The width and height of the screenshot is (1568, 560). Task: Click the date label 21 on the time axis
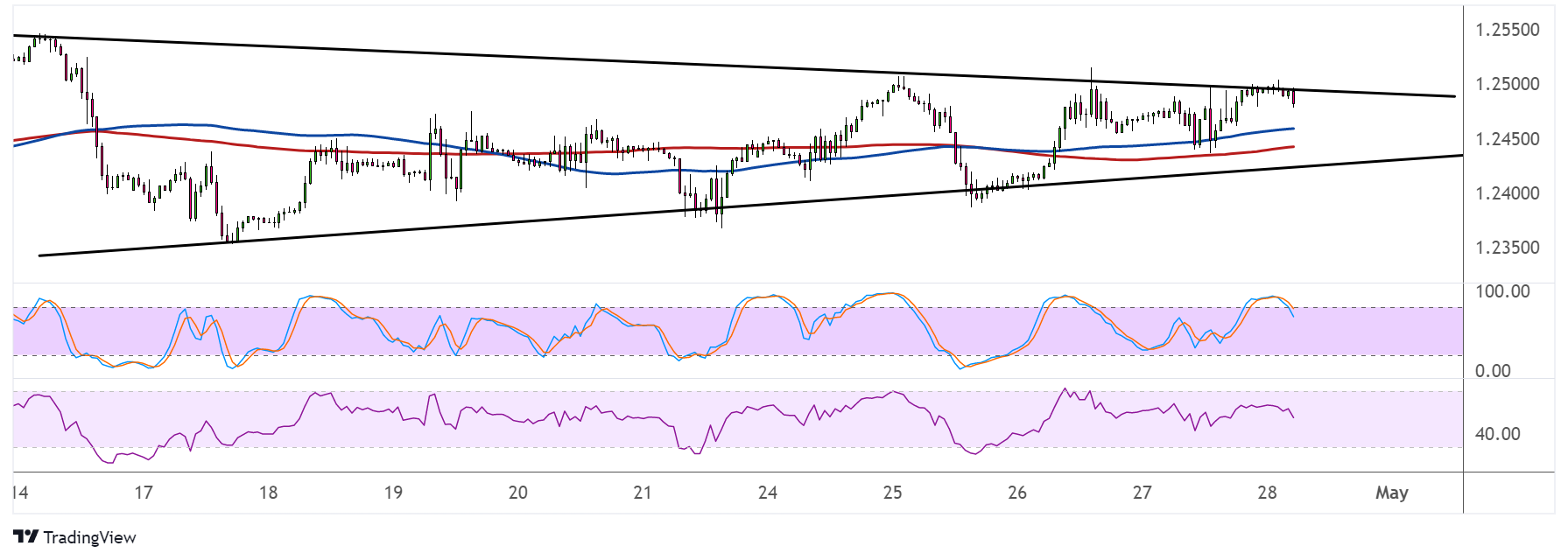[643, 493]
